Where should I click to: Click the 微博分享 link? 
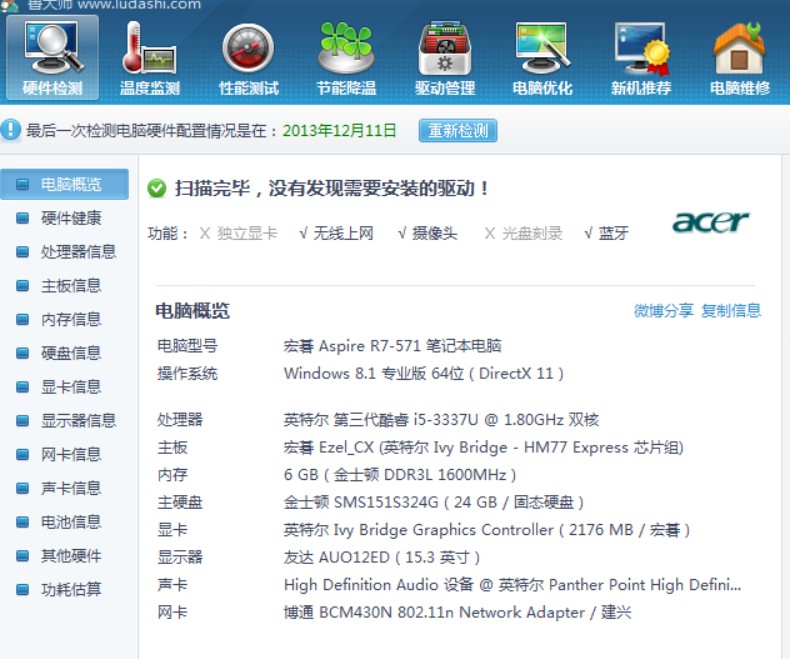(x=664, y=311)
